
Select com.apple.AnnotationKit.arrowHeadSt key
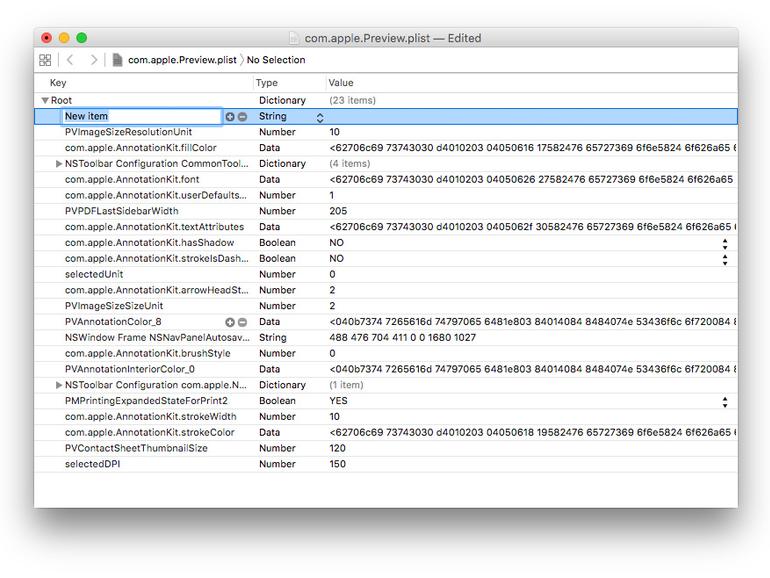pyautogui.click(x=157, y=290)
